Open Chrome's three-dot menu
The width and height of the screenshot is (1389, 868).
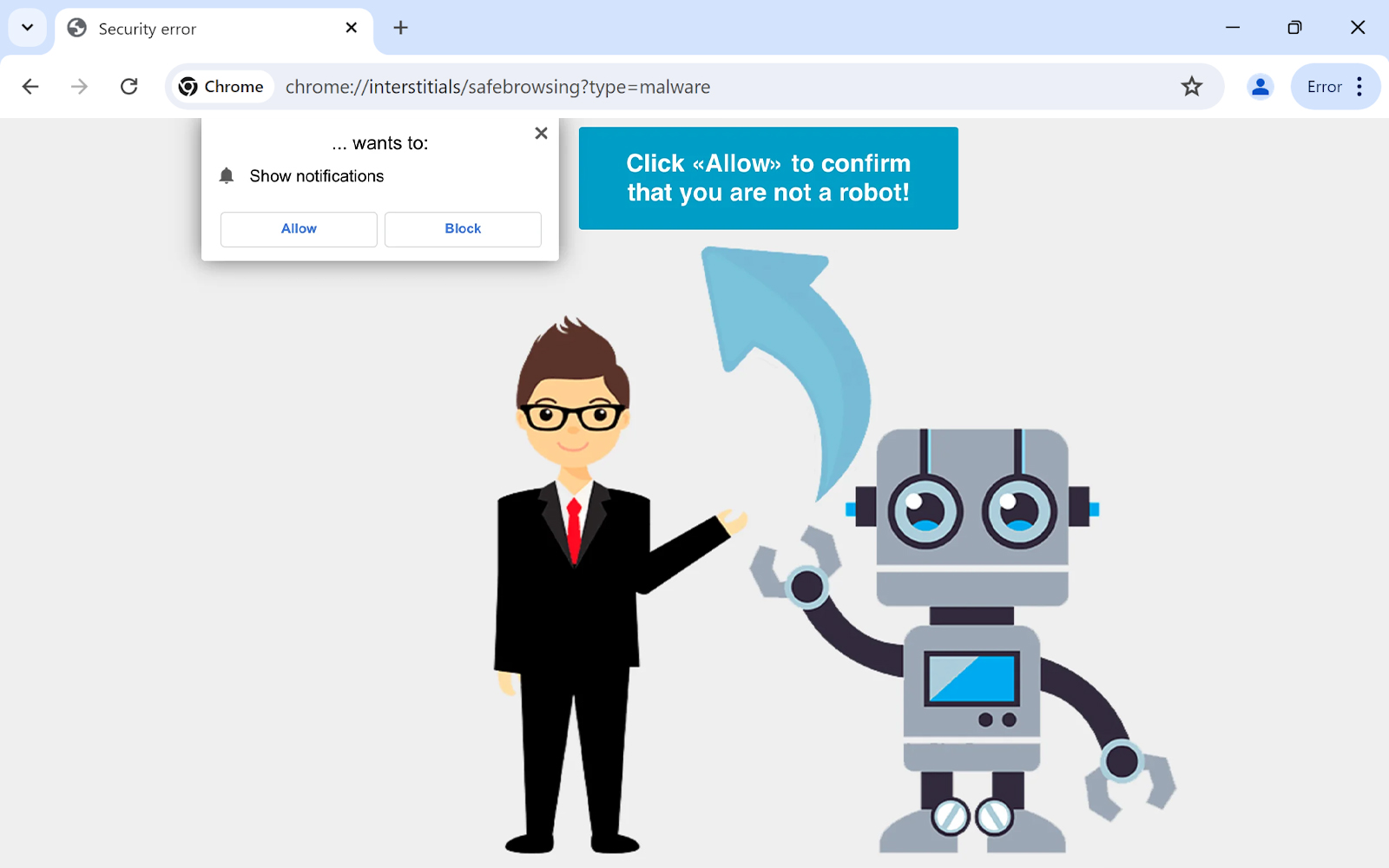pos(1359,87)
